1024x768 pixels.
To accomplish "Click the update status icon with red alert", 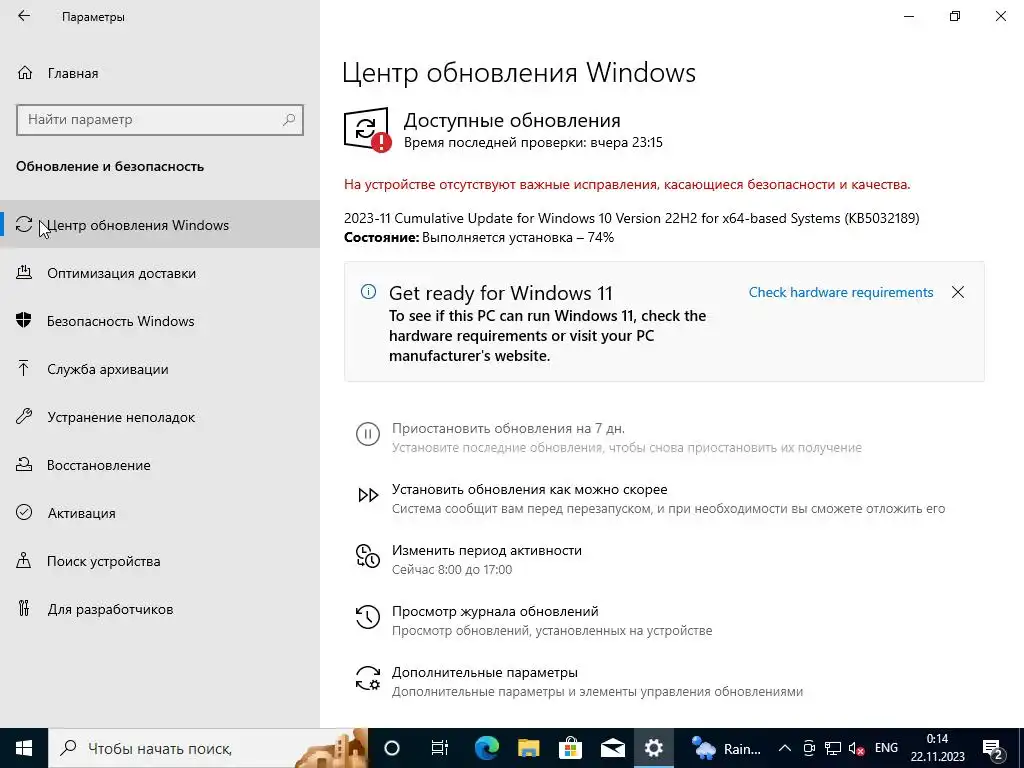I will (367, 129).
